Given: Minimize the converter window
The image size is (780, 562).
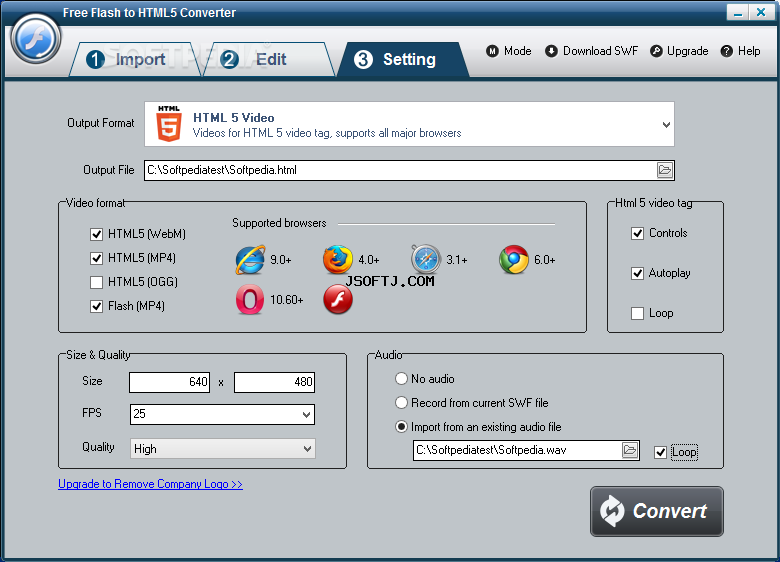Looking at the screenshot, I should point(737,12).
